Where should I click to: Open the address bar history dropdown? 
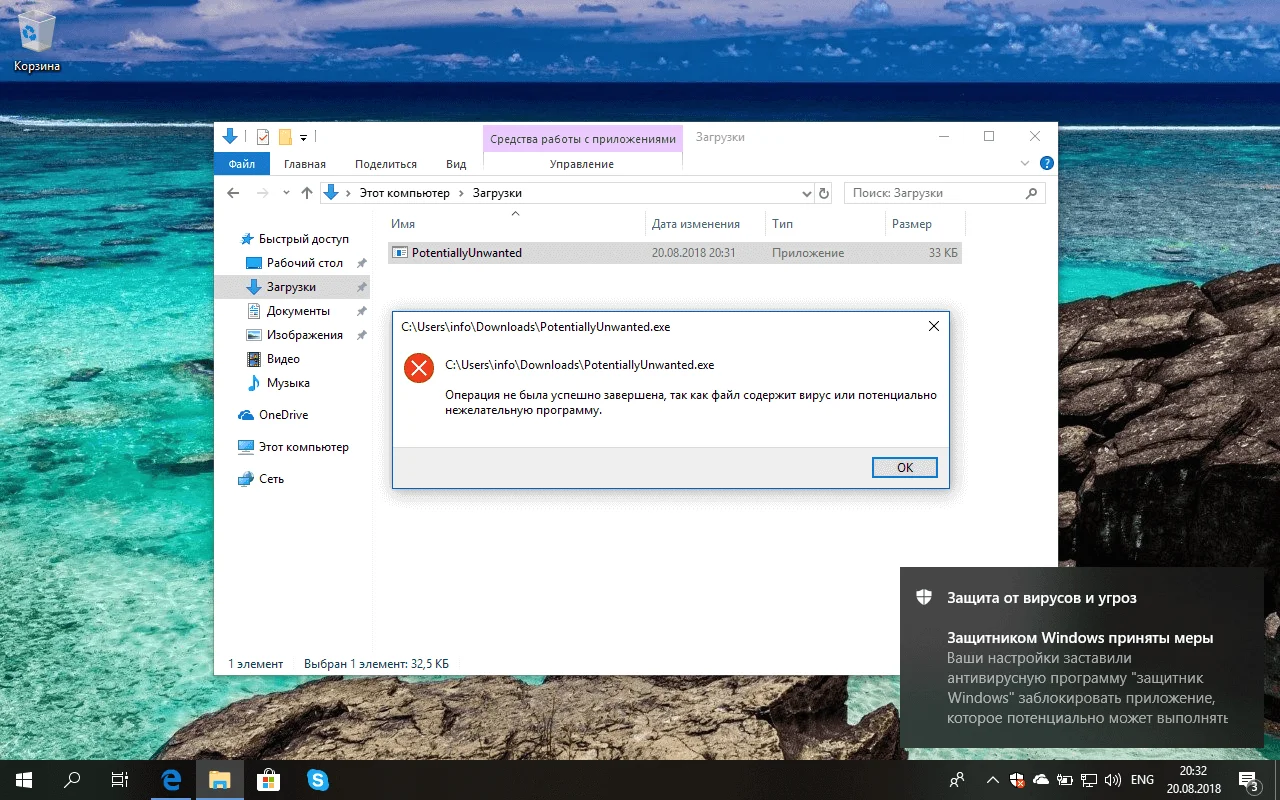807,193
